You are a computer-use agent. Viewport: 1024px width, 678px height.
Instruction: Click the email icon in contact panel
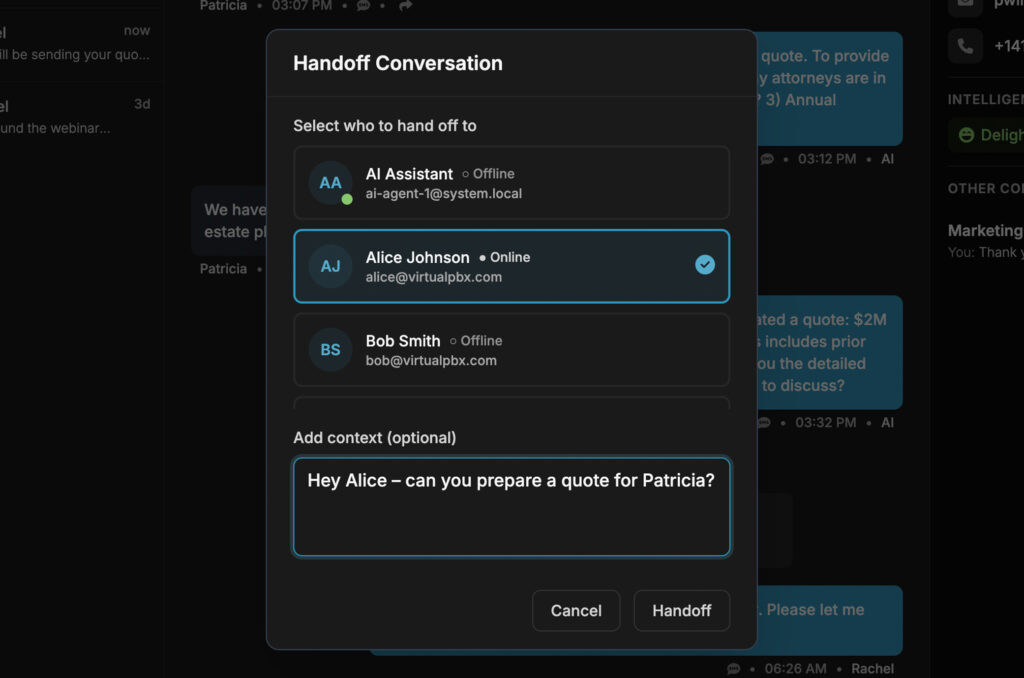965,5
